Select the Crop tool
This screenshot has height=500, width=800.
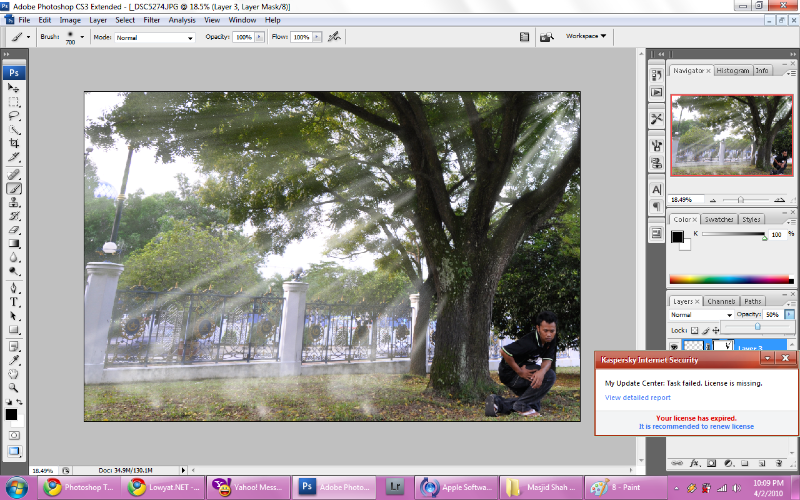pyautogui.click(x=15, y=144)
